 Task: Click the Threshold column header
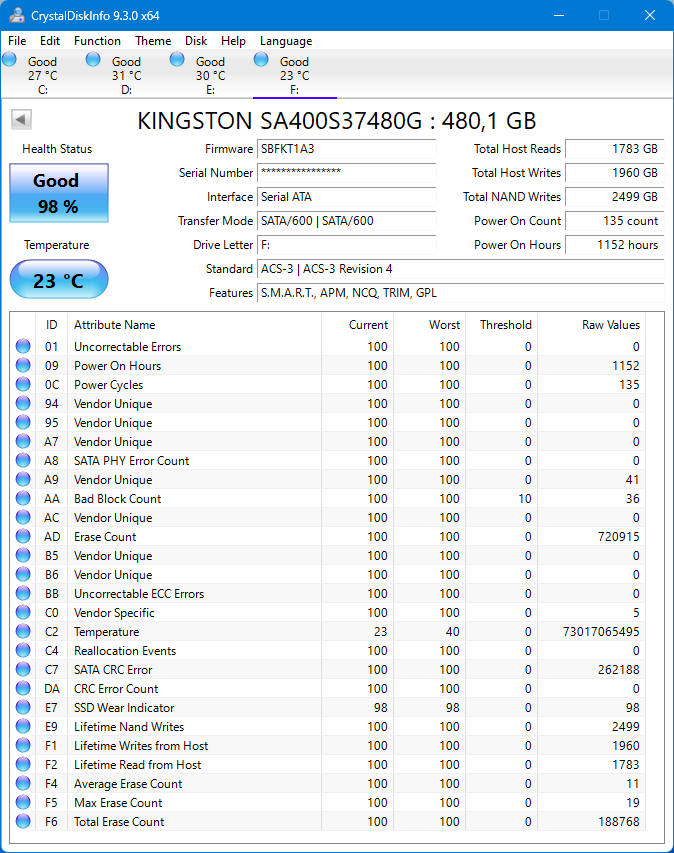coord(502,325)
